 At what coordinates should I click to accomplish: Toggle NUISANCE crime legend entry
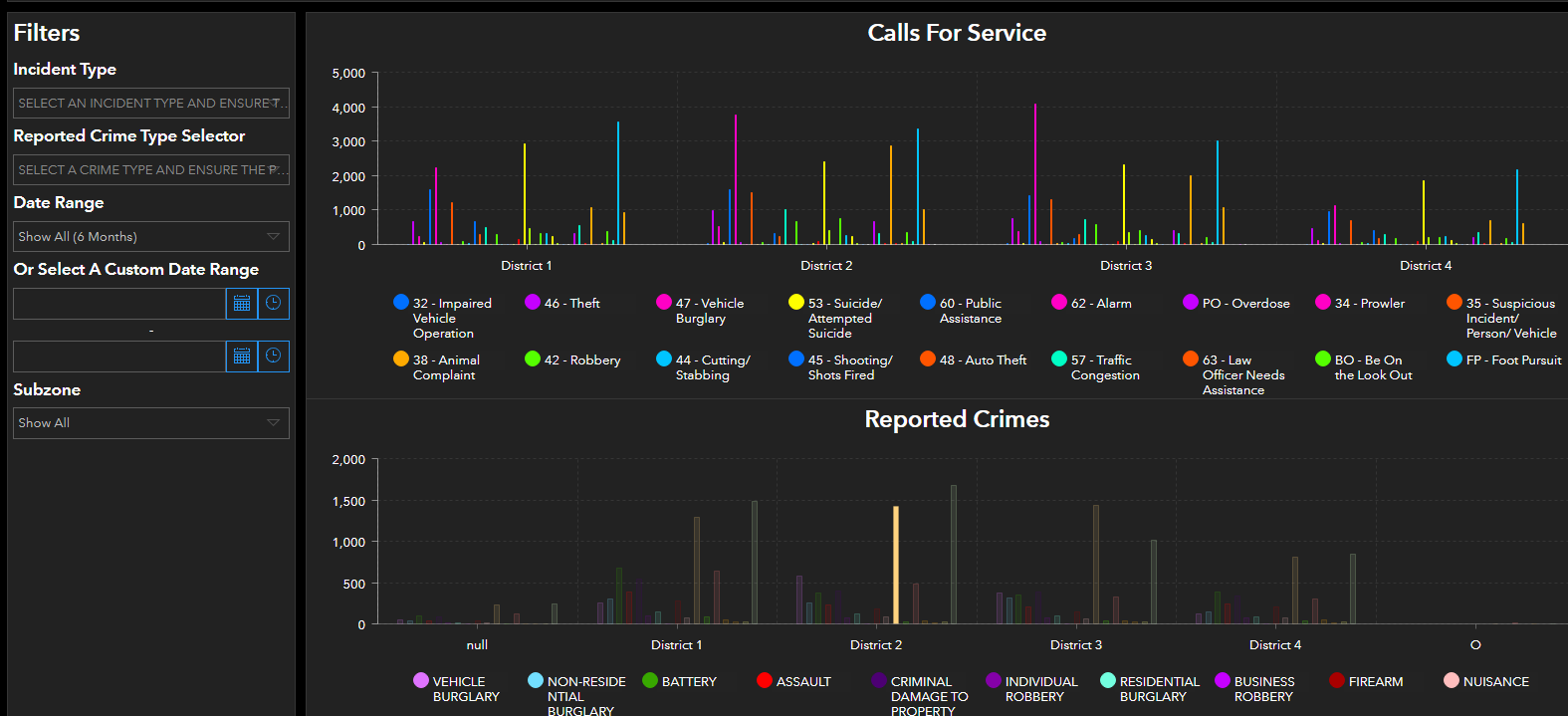tap(1486, 681)
